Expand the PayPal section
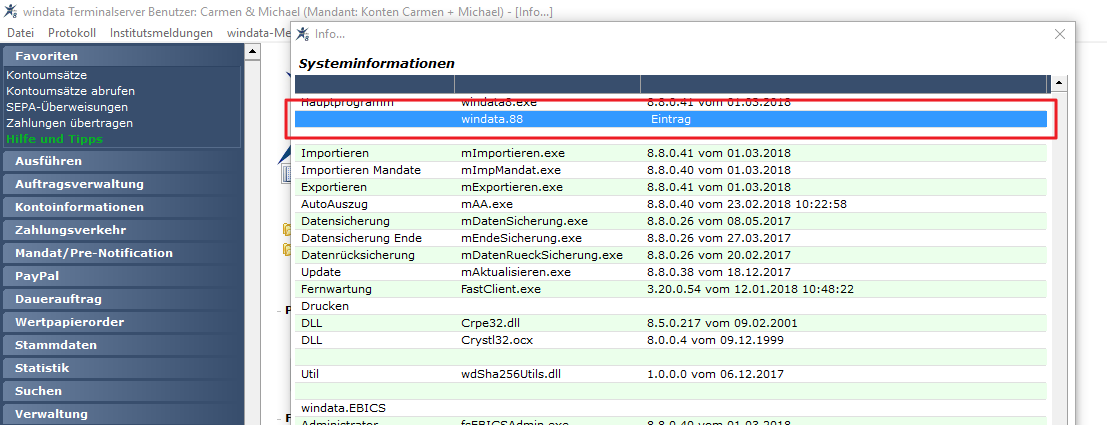1107x425 pixels. (x=121, y=276)
